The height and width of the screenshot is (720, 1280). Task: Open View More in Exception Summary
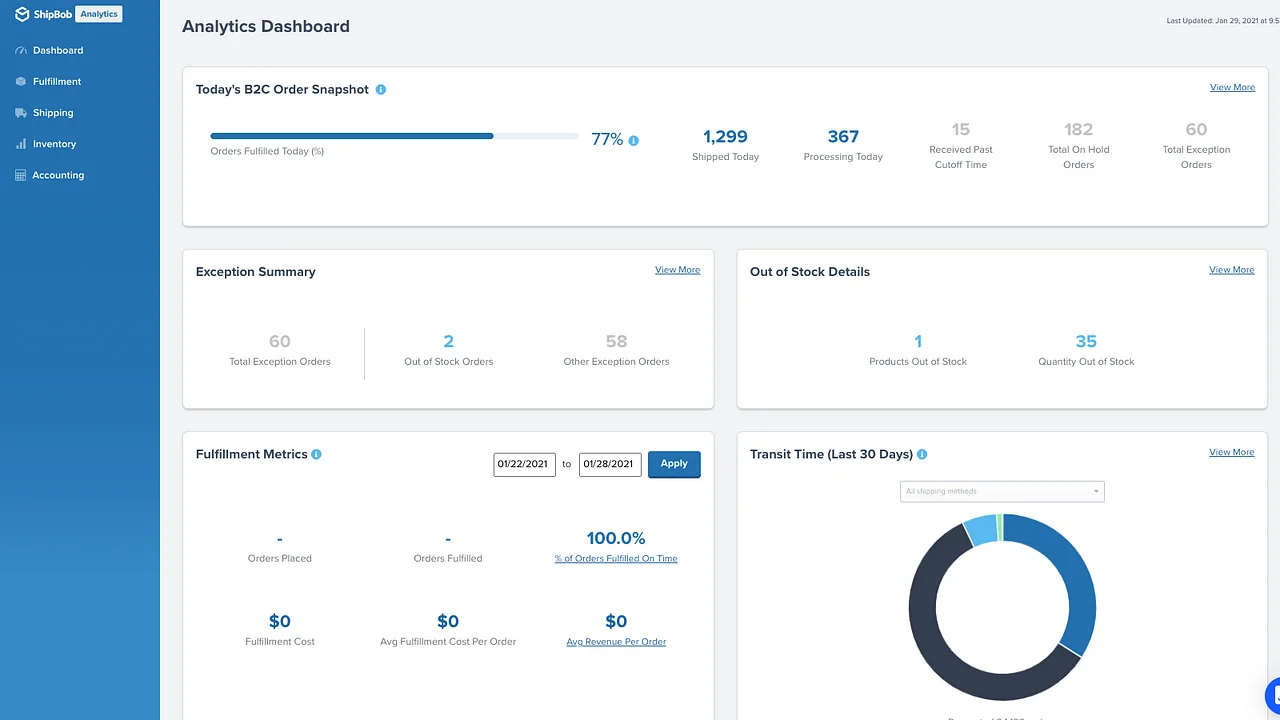(677, 270)
